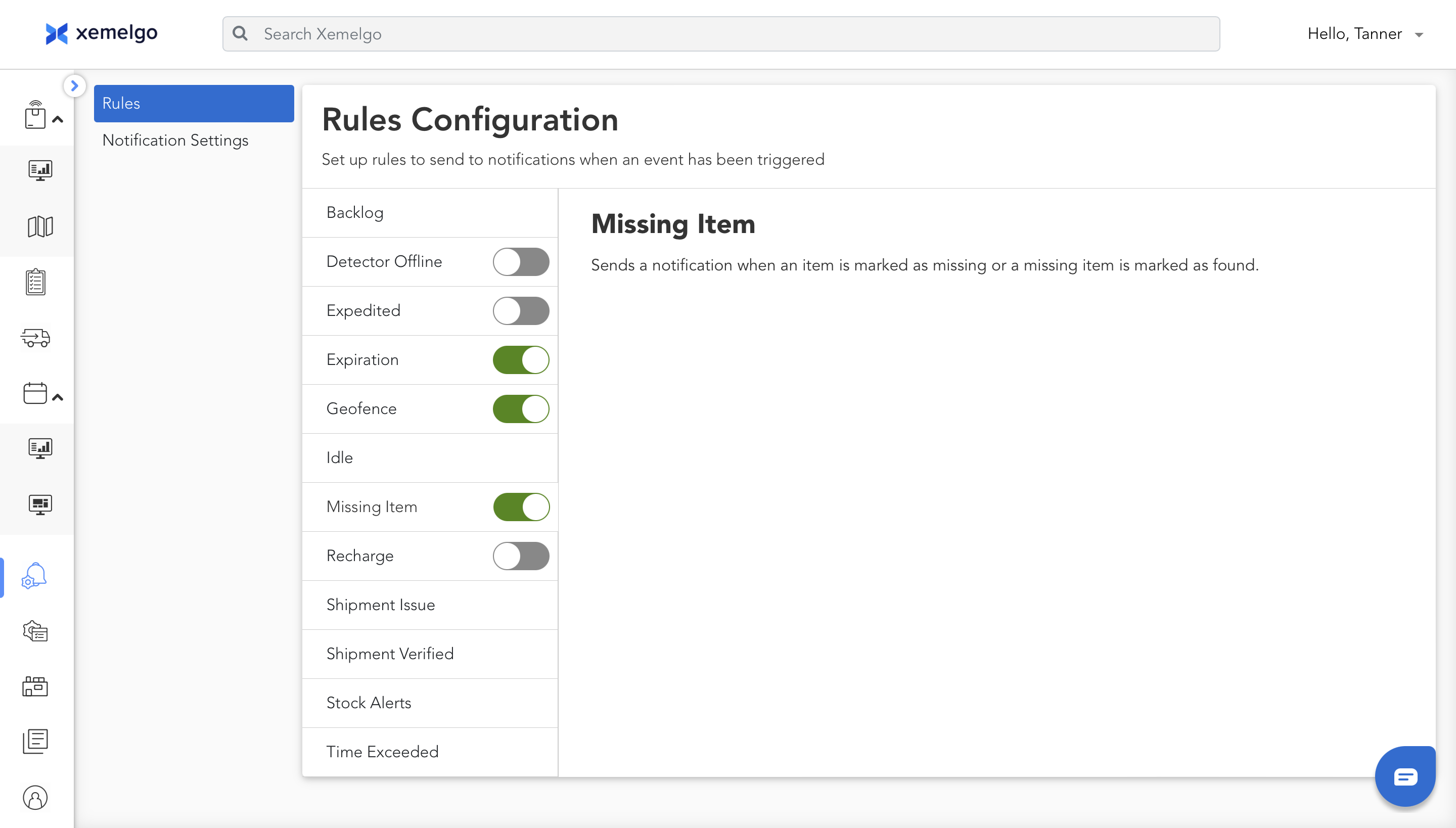Turn off the Geofence toggle
This screenshot has height=828, width=1456.
coord(520,409)
